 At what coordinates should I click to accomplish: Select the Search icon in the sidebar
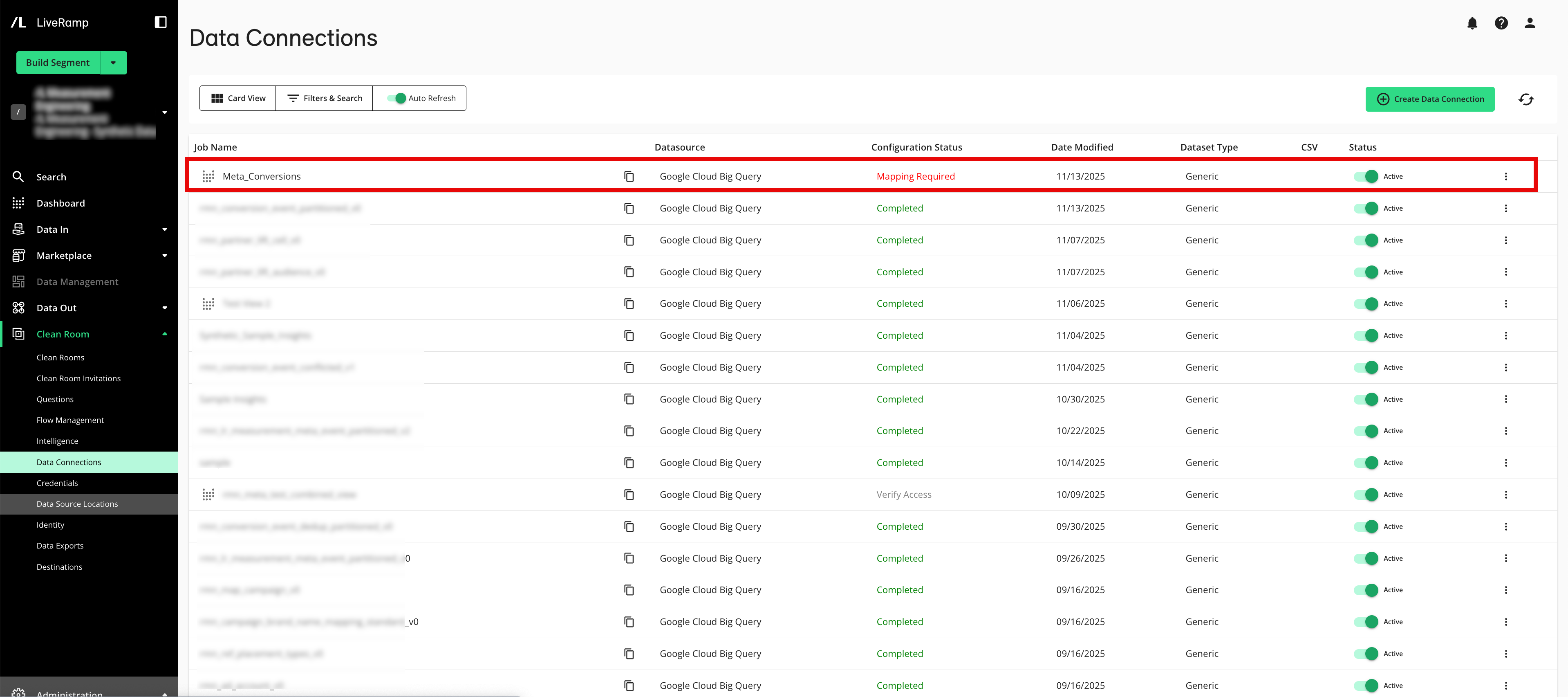coord(18,177)
